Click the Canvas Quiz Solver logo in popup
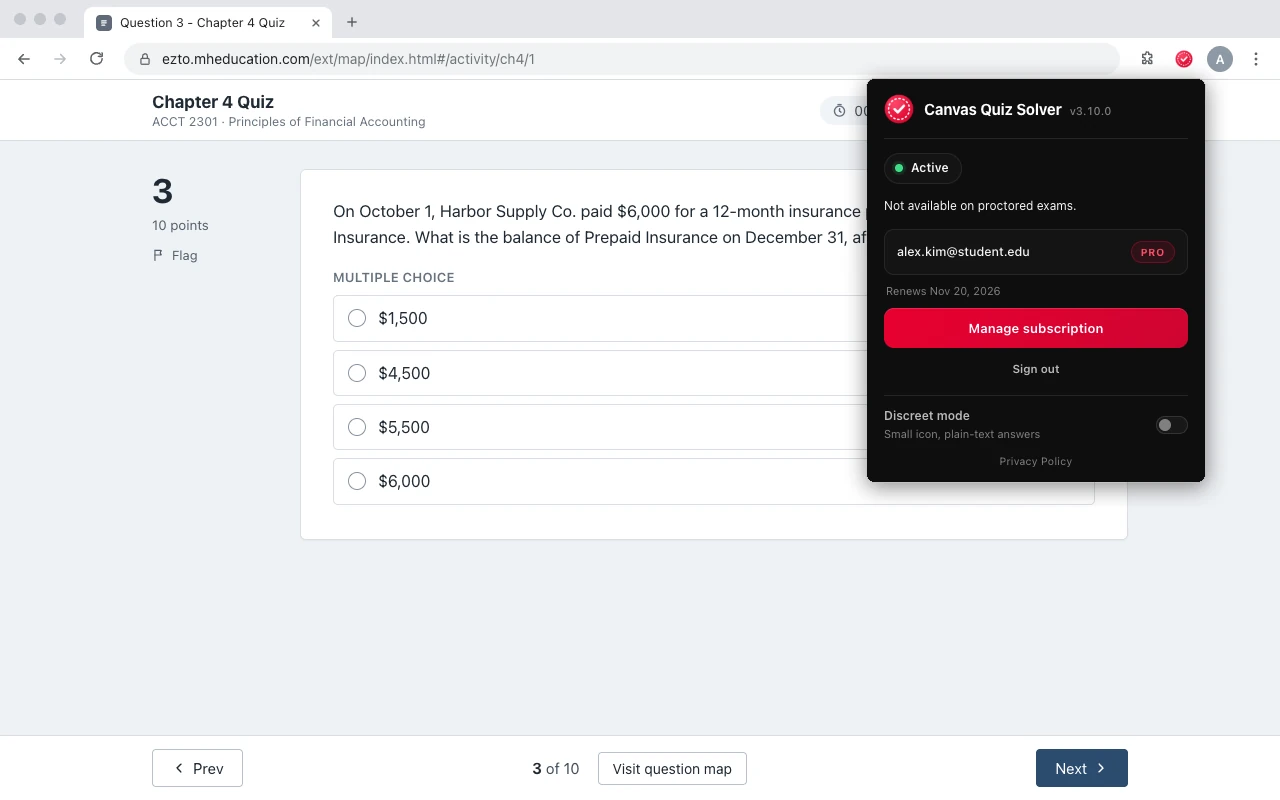The height and width of the screenshot is (800, 1280). 899,109
